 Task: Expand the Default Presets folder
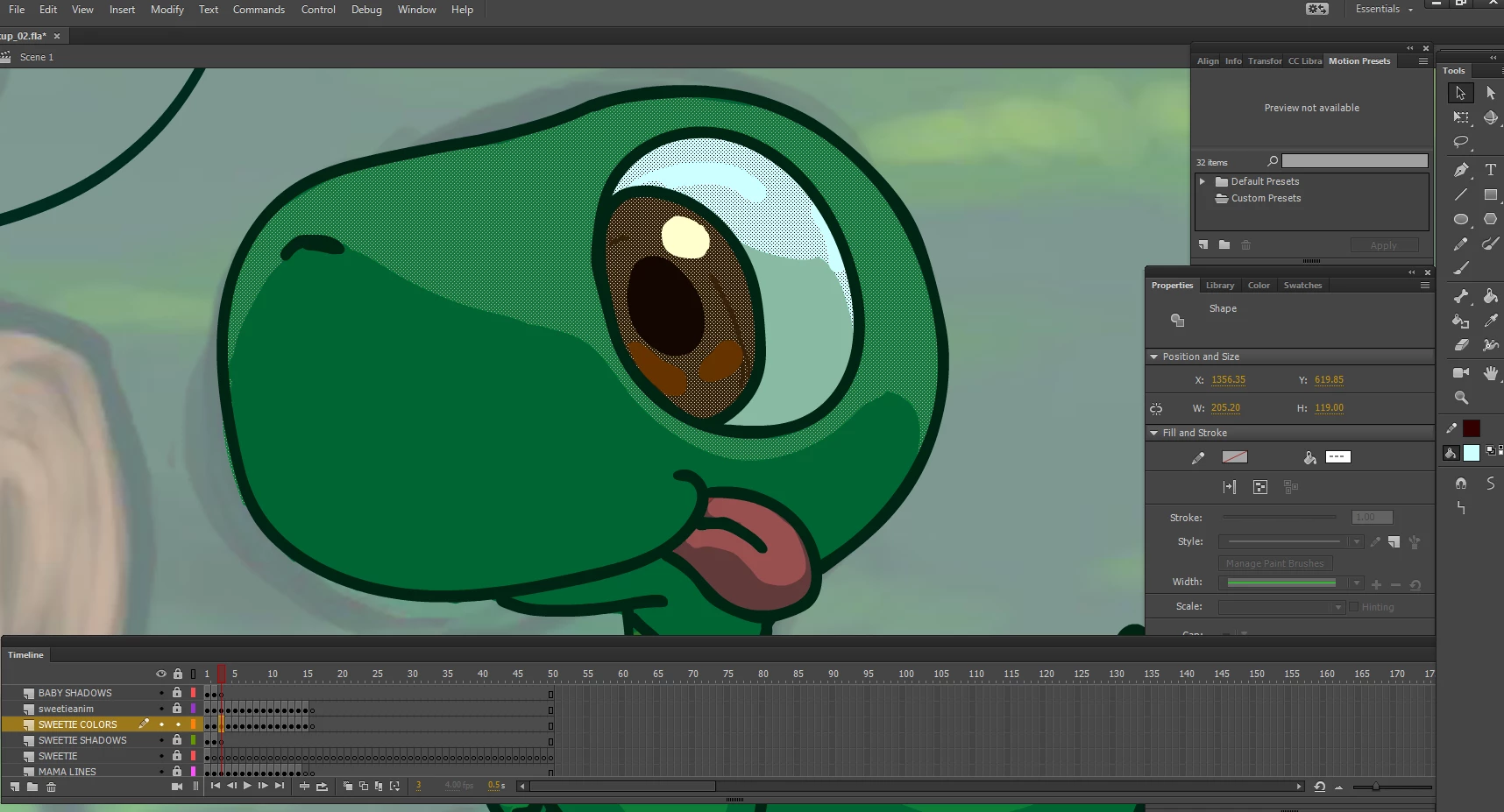pyautogui.click(x=1202, y=181)
